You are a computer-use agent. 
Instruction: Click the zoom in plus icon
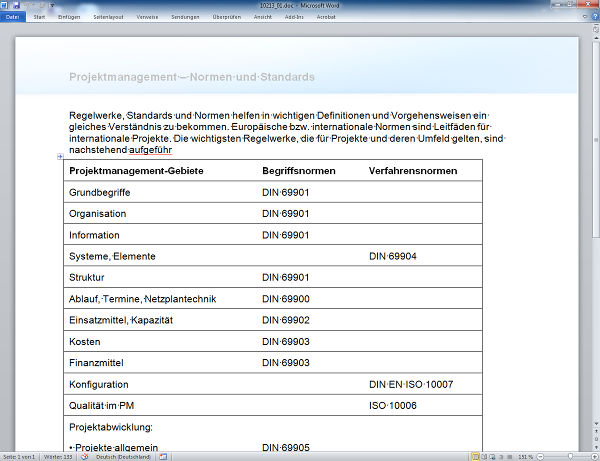pyautogui.click(x=594, y=456)
